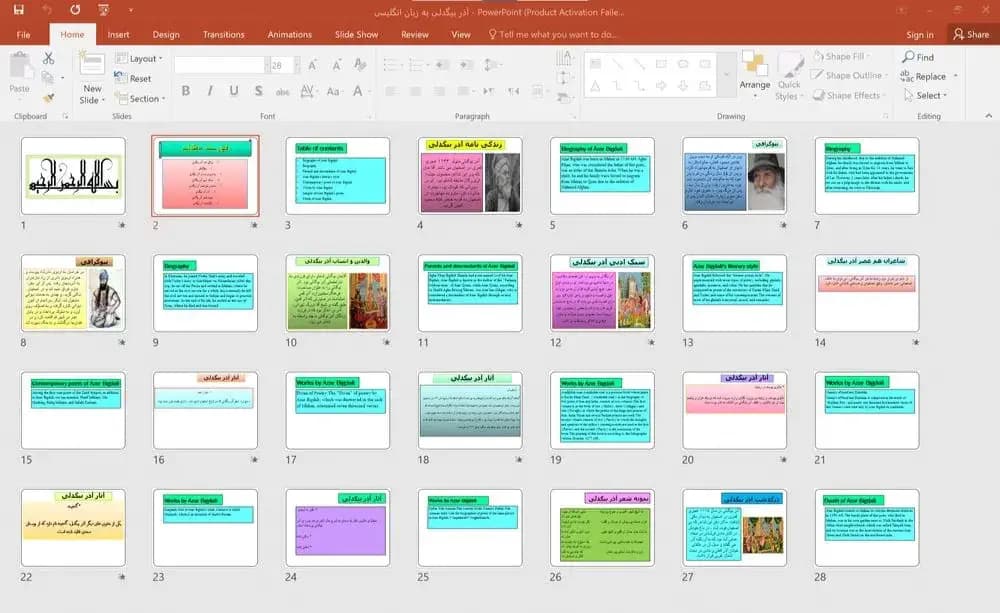The image size is (1000, 613).
Task: Switch to the Transitions tab
Action: [223, 34]
